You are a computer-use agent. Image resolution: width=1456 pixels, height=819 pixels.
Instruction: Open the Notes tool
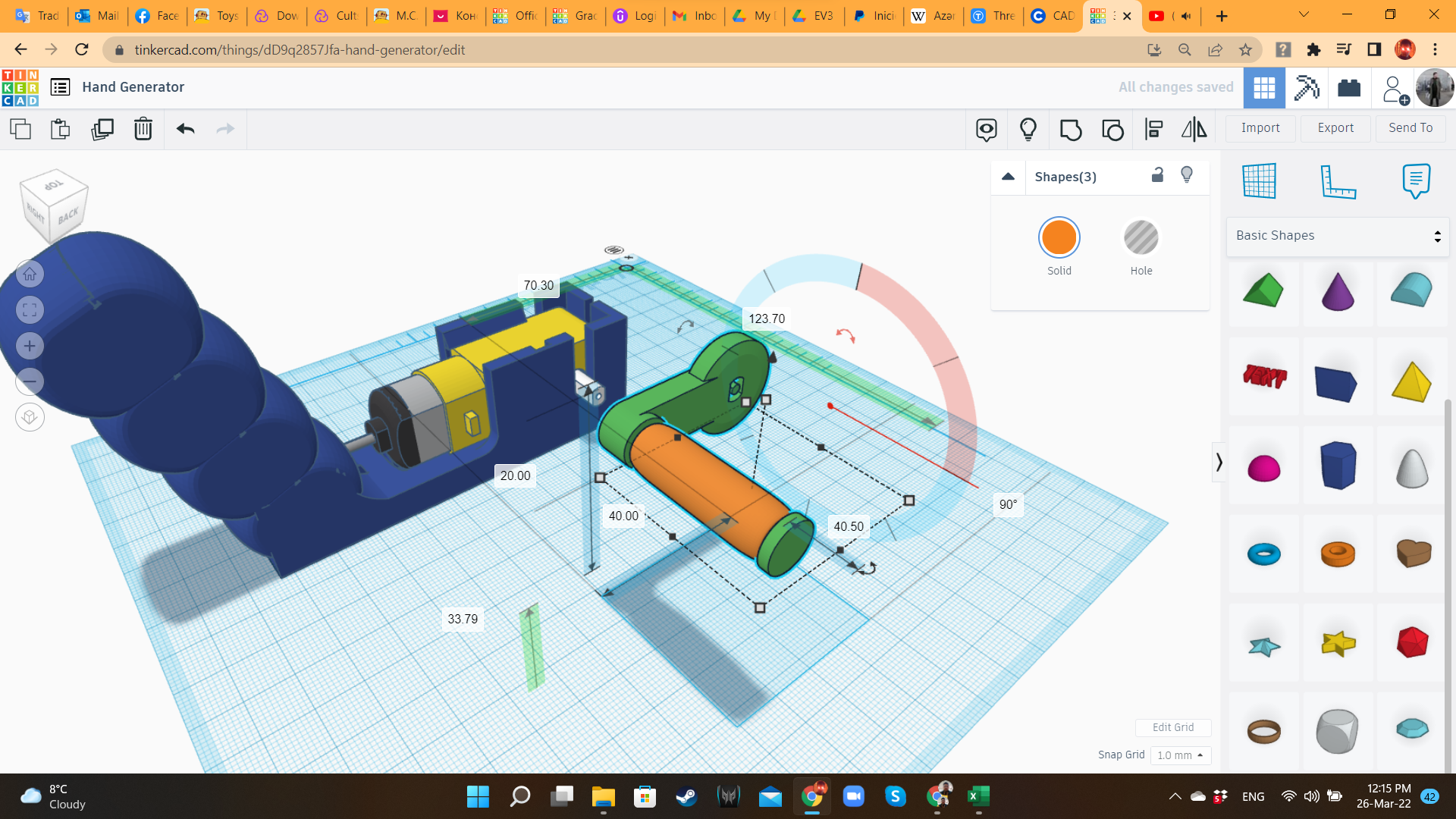[x=1417, y=180]
